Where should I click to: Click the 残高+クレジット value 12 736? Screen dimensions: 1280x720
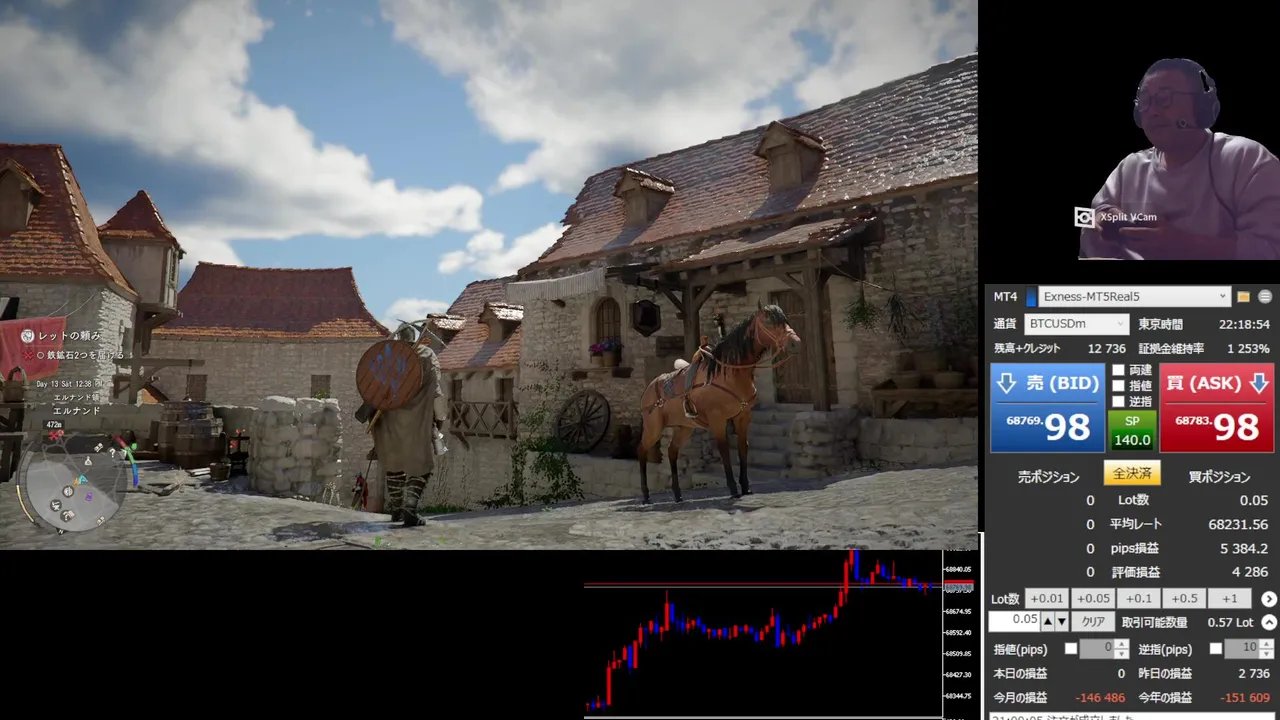point(1106,349)
